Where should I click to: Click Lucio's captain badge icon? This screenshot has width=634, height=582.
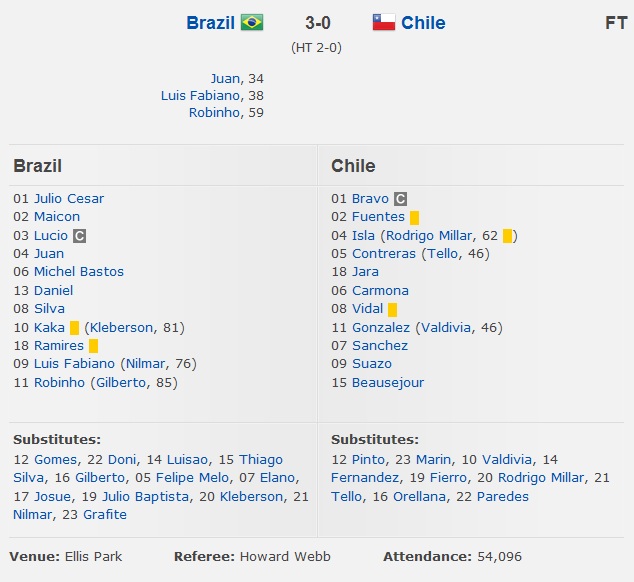80,235
